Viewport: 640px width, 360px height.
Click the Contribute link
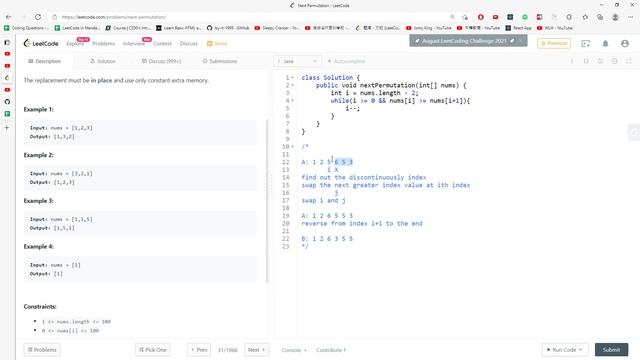click(x=331, y=350)
